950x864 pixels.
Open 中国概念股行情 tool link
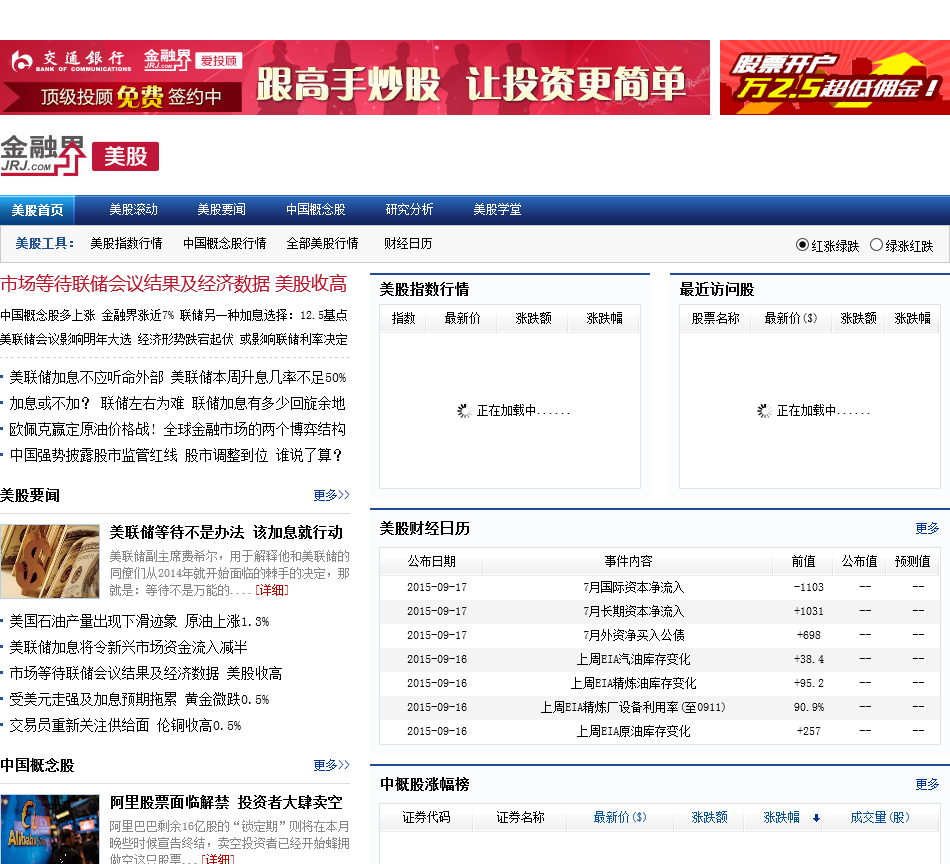[x=225, y=244]
